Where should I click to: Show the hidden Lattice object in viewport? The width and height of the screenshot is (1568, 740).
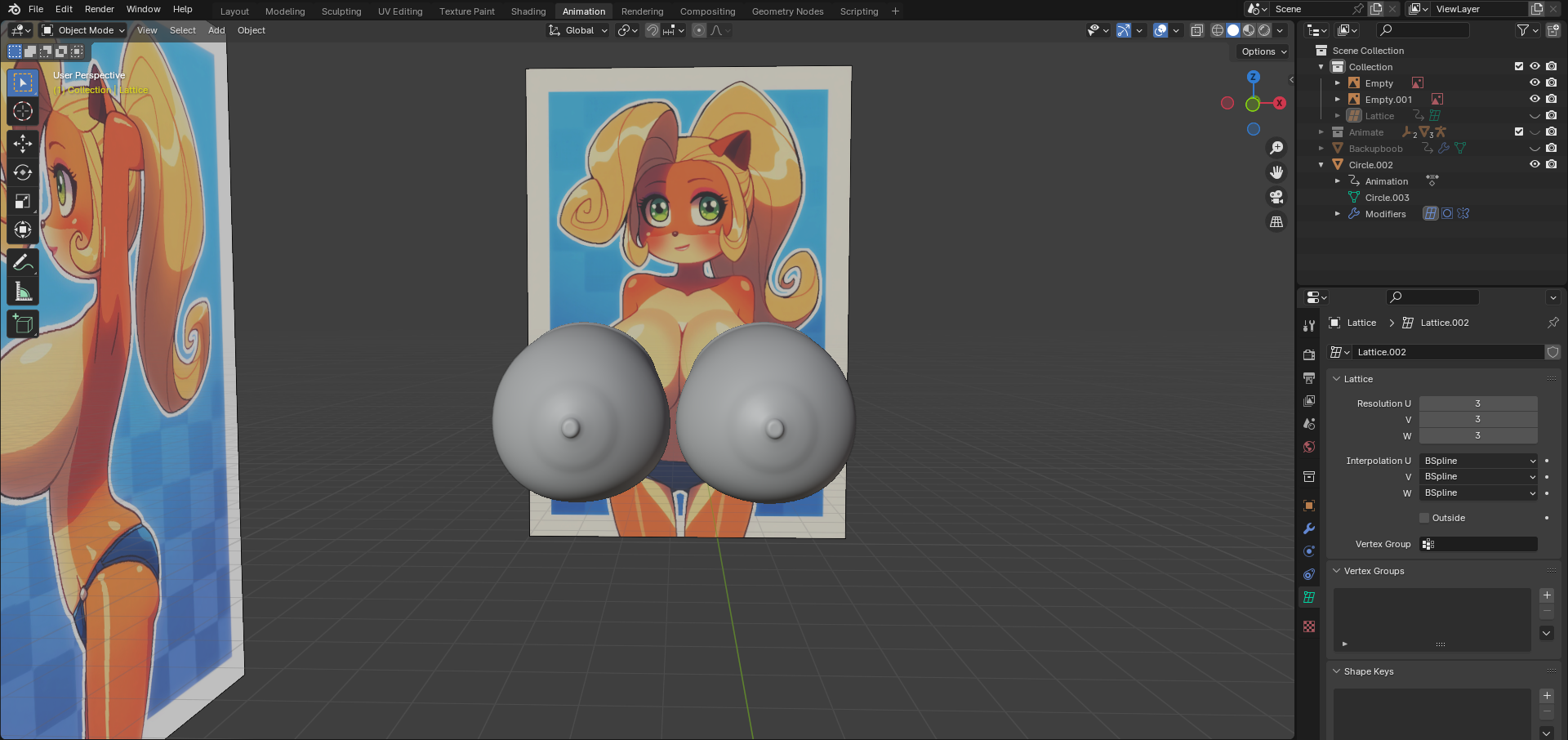pos(1535,115)
